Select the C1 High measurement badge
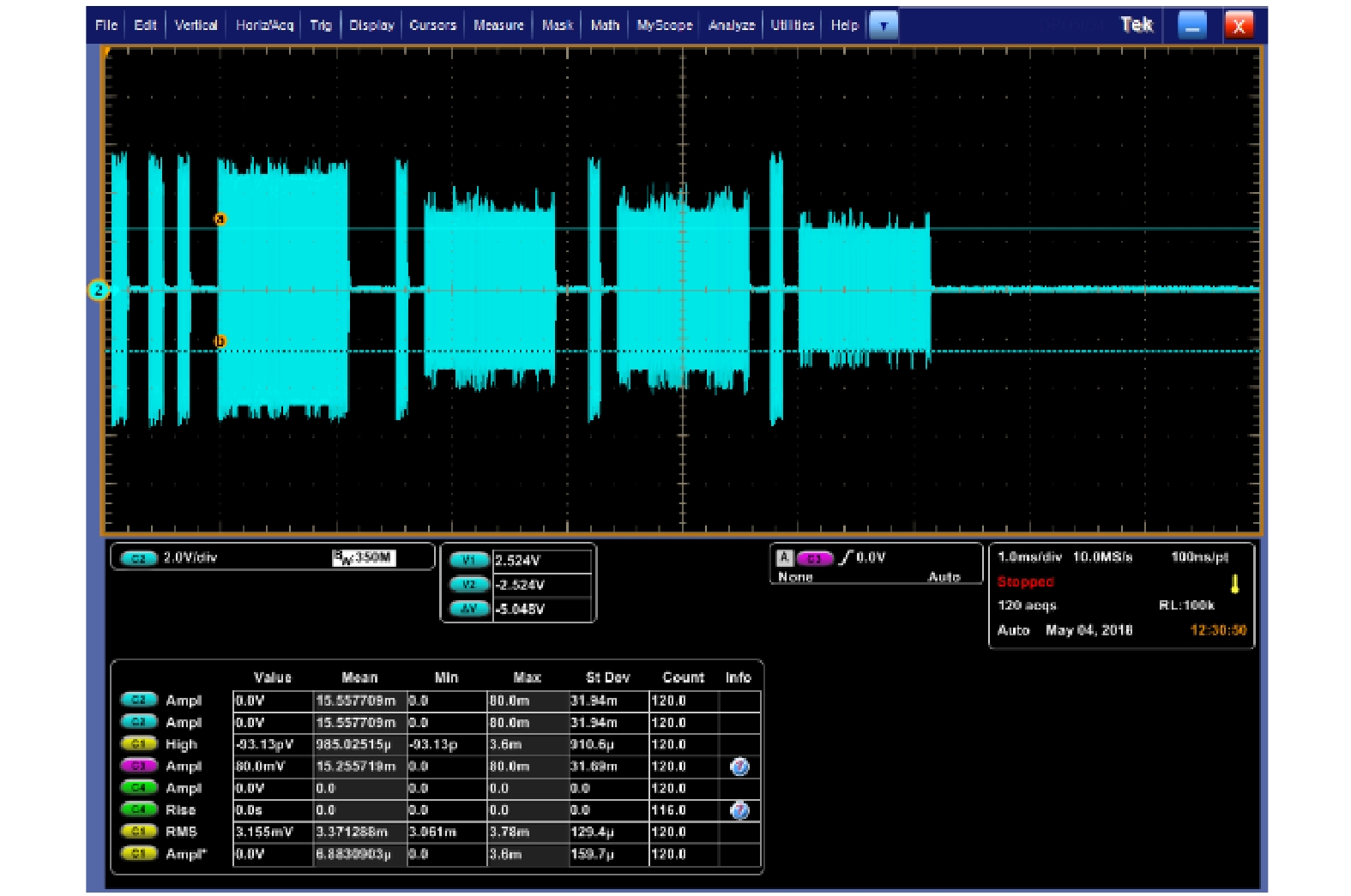The height and width of the screenshot is (896, 1351). [138, 744]
